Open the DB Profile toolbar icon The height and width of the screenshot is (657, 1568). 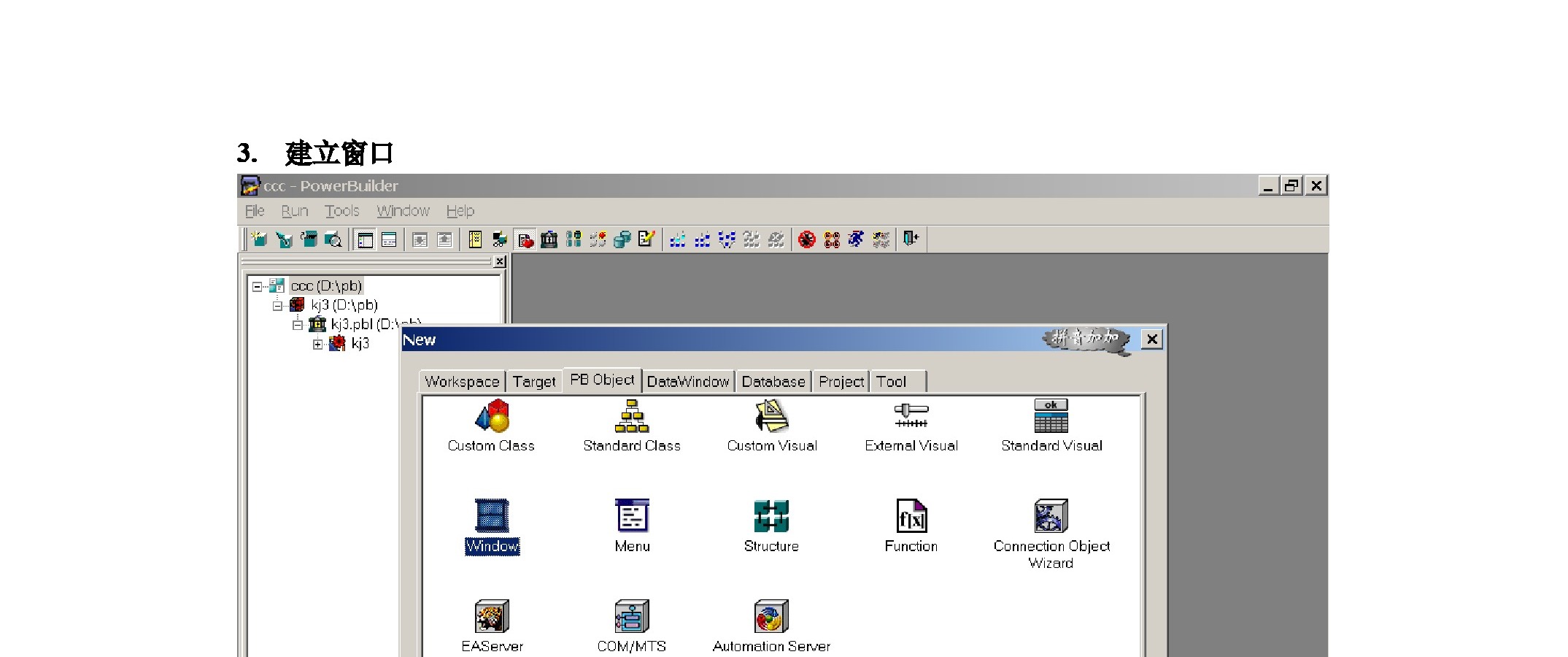coord(573,239)
